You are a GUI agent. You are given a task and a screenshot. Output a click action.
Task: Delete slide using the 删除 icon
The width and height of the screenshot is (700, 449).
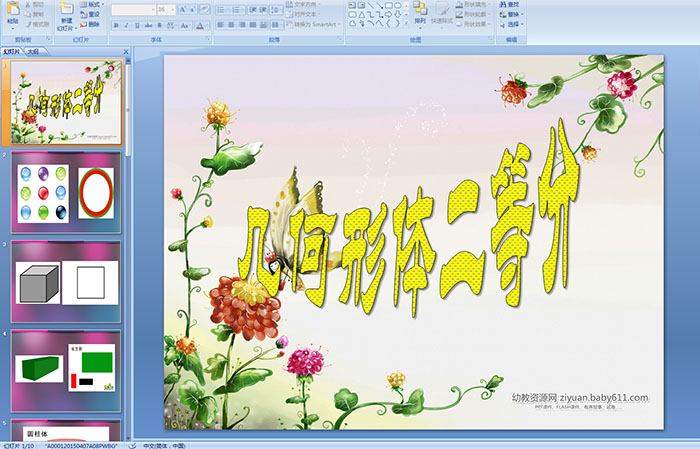(91, 24)
